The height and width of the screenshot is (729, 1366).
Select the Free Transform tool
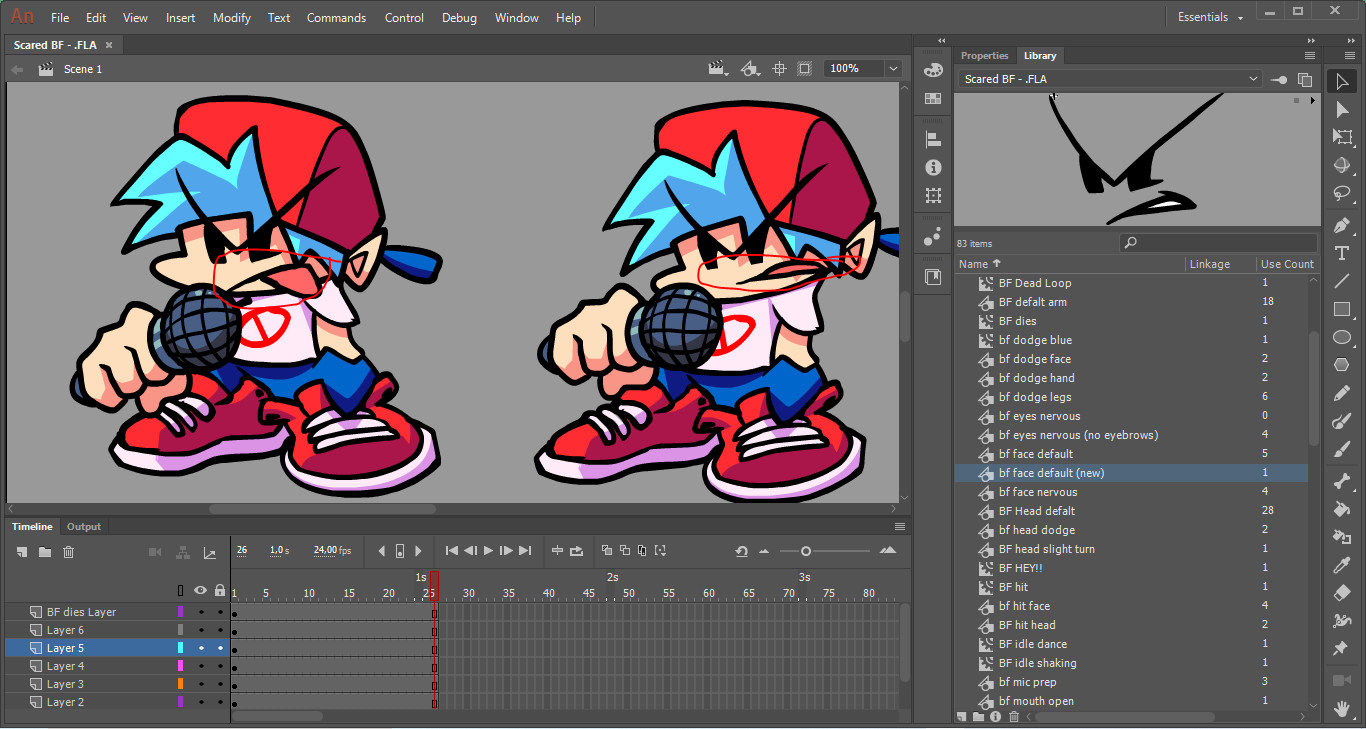pos(1342,138)
